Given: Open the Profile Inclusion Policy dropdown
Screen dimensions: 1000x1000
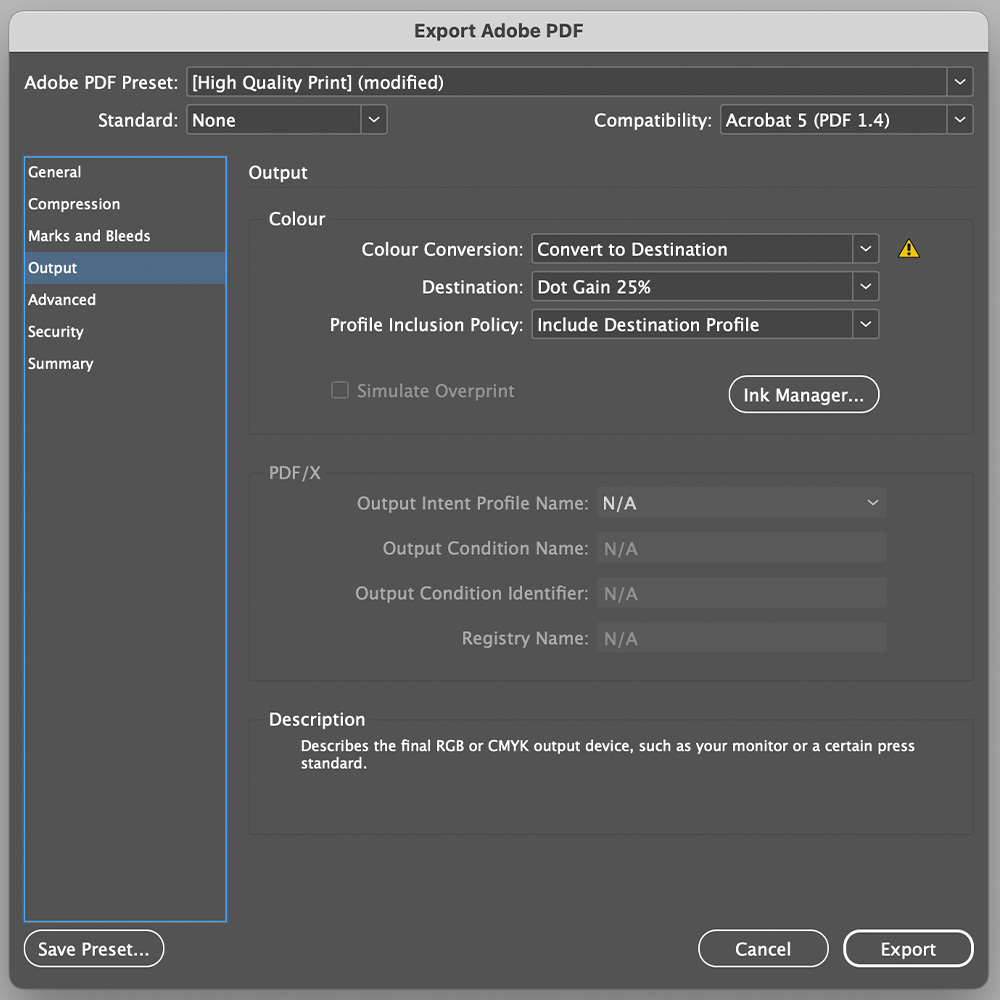Looking at the screenshot, I should tap(705, 324).
